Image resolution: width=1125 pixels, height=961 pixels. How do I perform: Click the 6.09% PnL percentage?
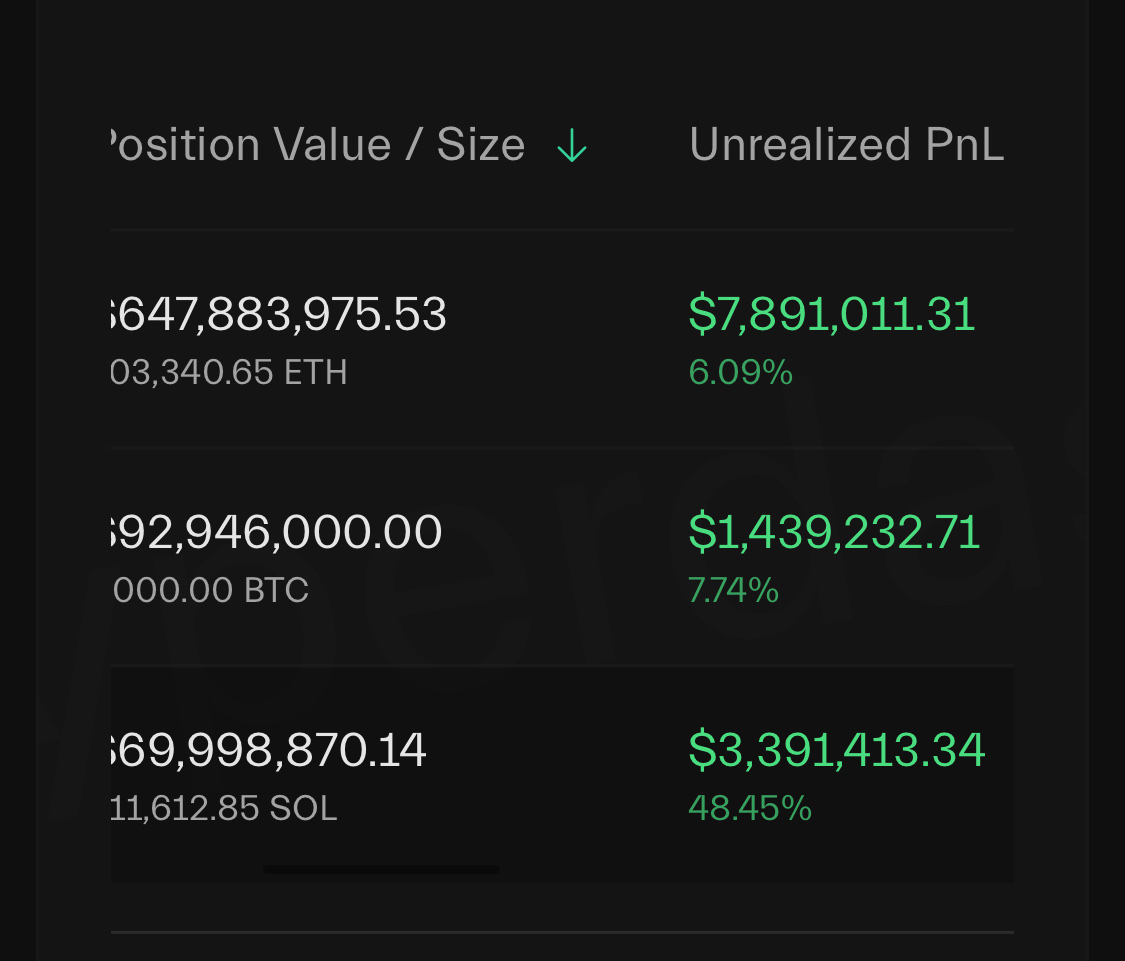741,373
